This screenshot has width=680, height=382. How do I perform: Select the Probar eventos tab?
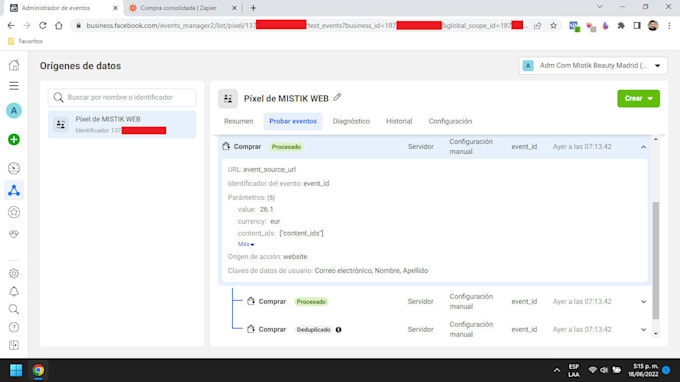293,121
